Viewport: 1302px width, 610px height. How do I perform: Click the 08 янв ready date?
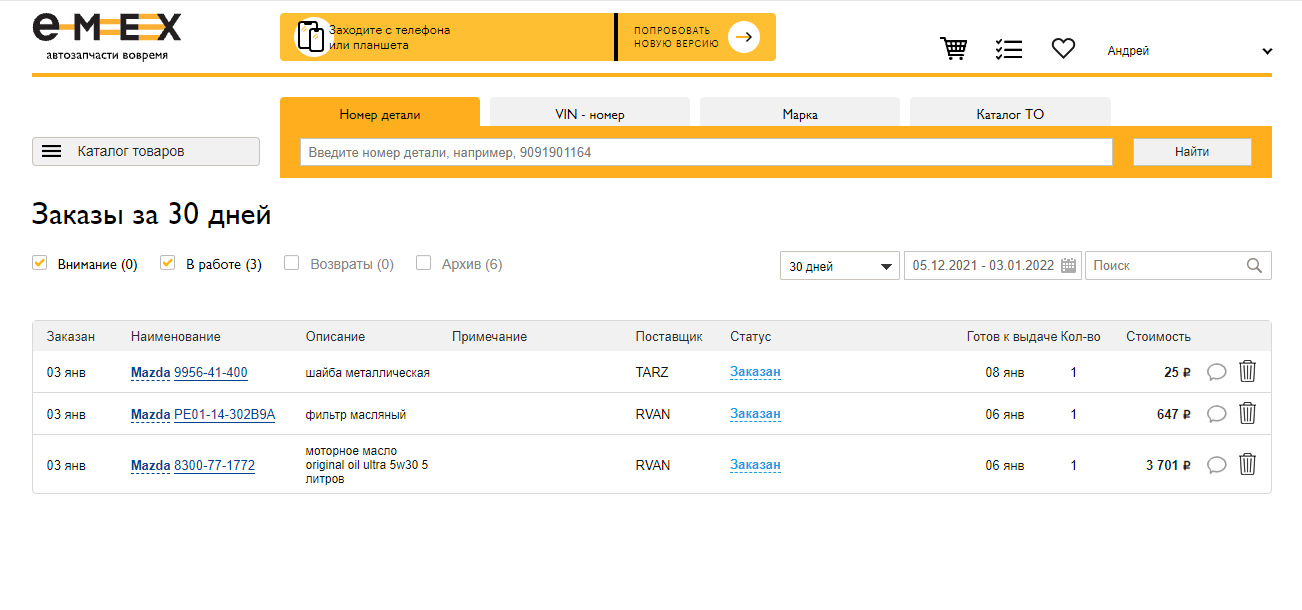1005,373
